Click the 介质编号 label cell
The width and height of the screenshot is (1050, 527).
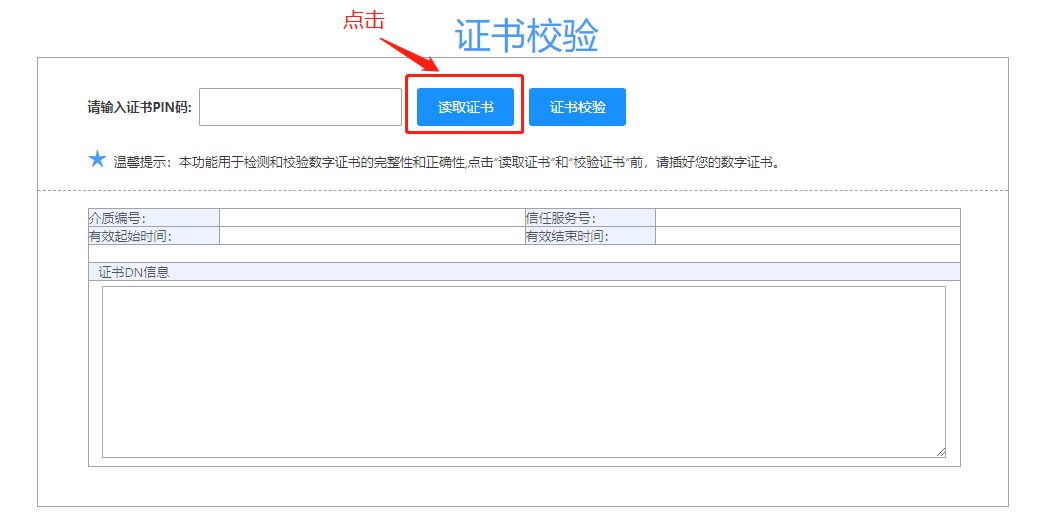tap(153, 218)
